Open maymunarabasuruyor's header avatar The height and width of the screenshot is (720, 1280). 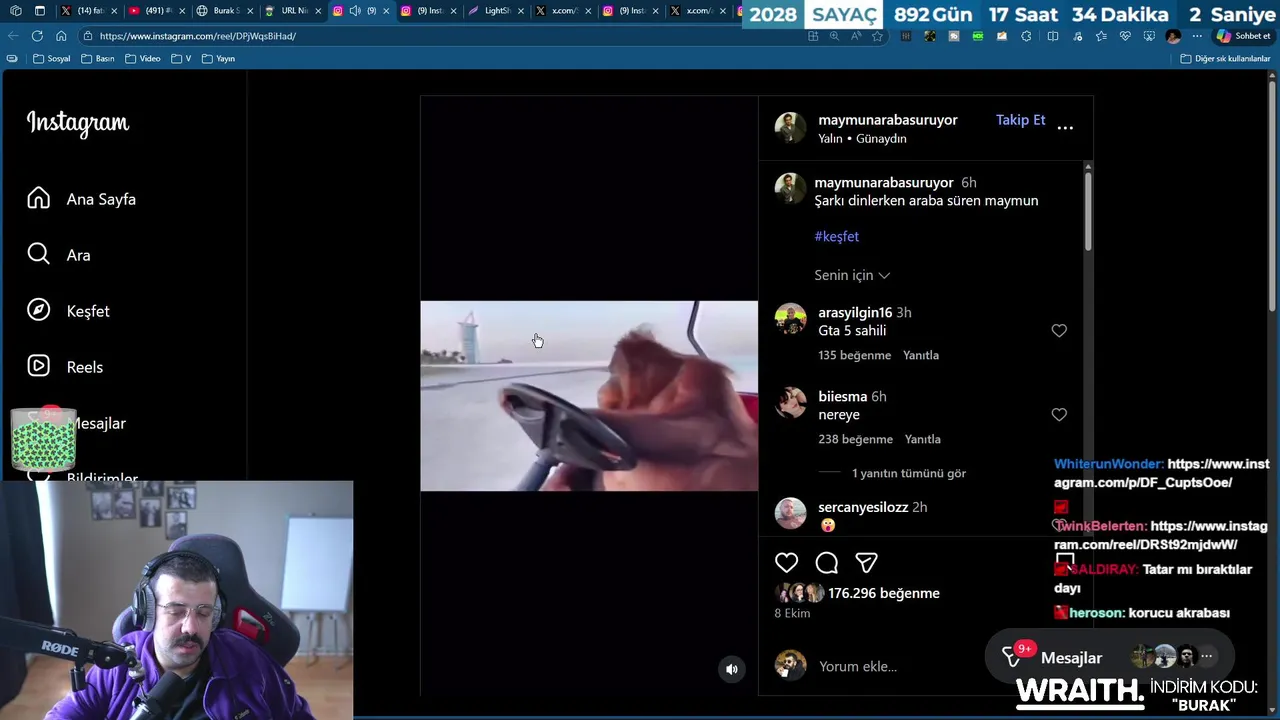coord(790,128)
